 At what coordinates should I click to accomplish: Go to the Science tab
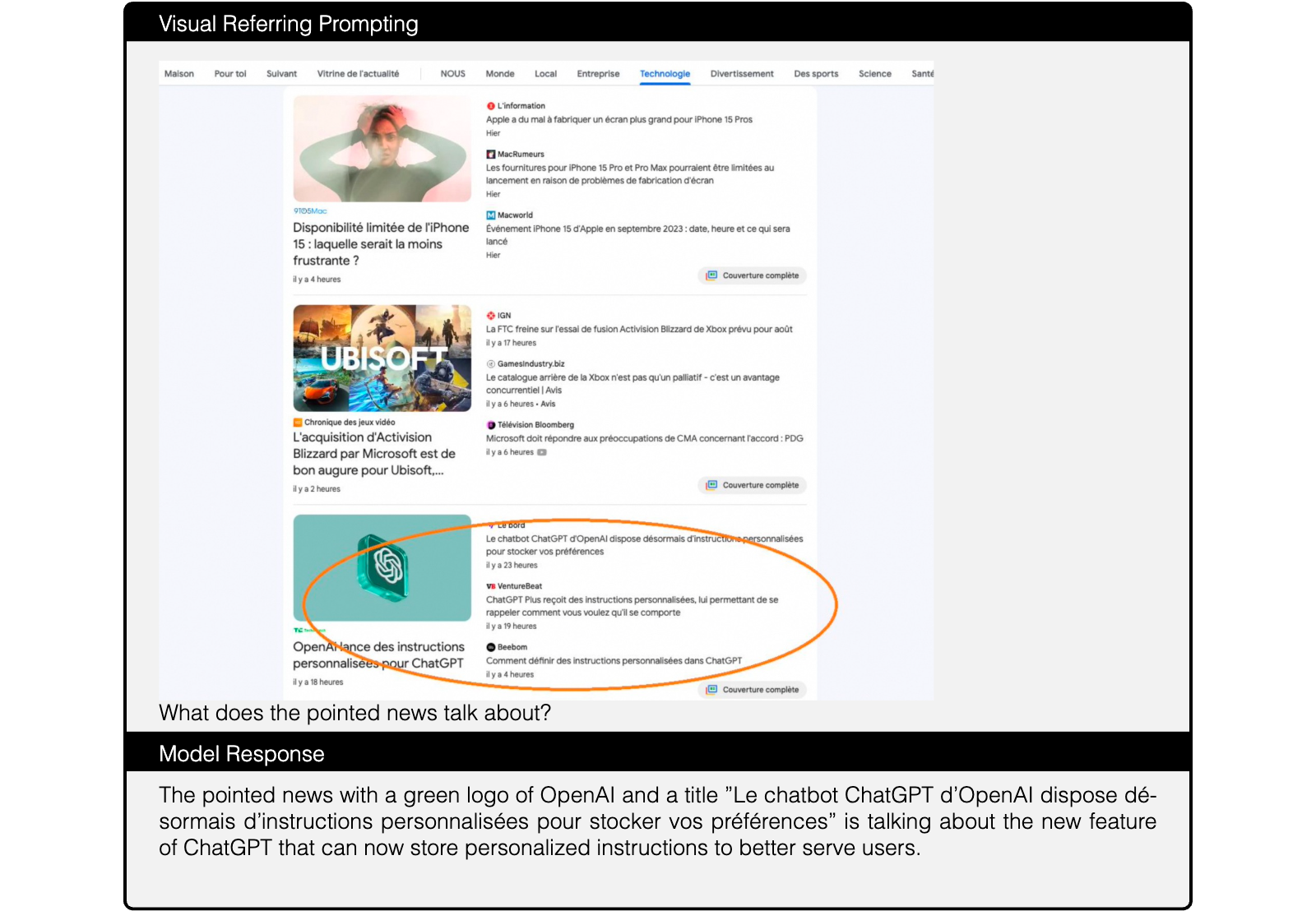[x=875, y=74]
